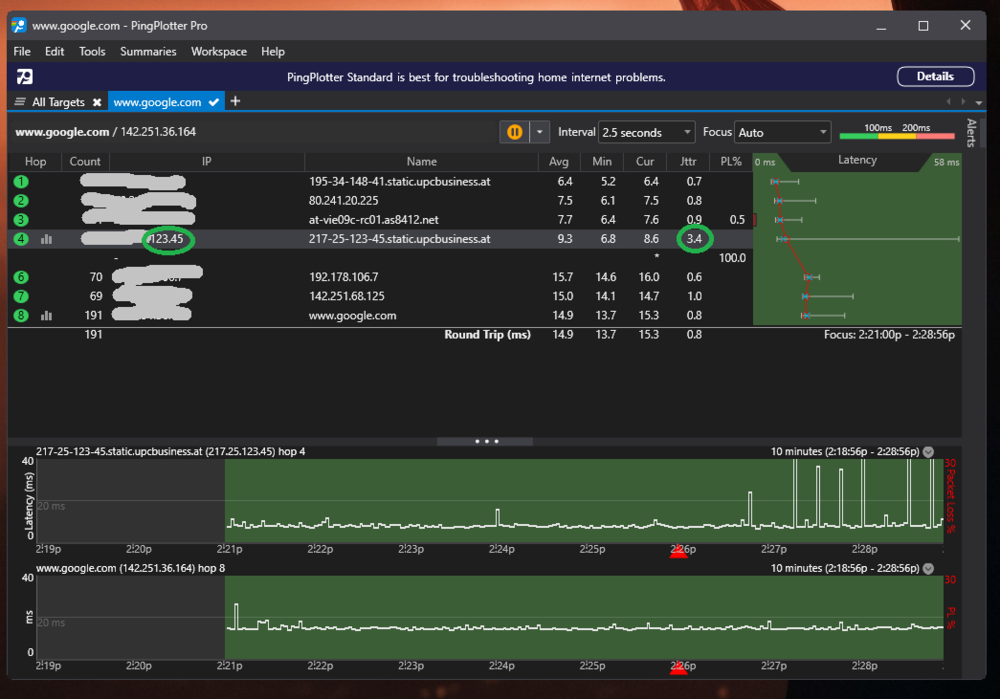The height and width of the screenshot is (699, 1000).
Task: Click the Latency graph column header
Action: click(x=857, y=161)
